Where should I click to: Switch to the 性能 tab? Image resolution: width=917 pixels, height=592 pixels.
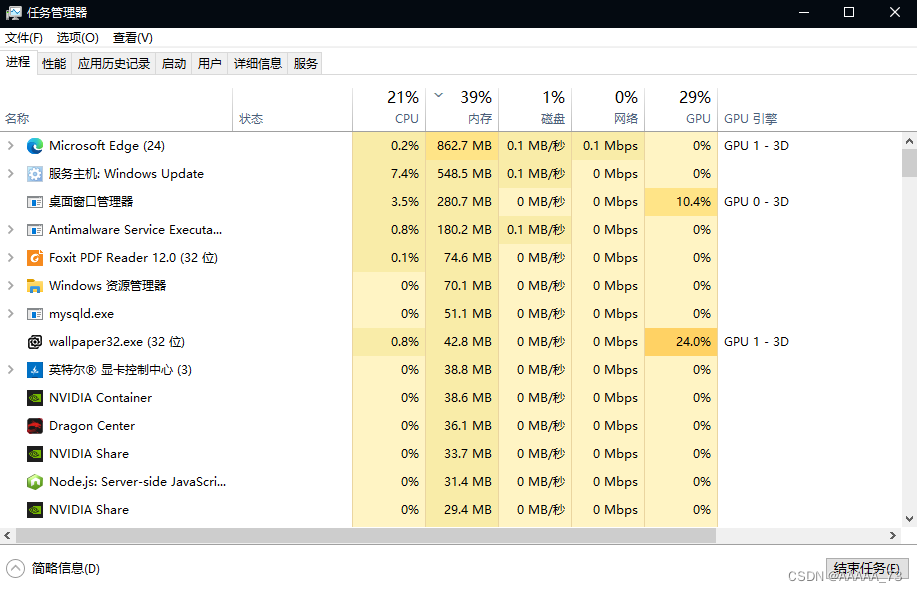point(54,63)
